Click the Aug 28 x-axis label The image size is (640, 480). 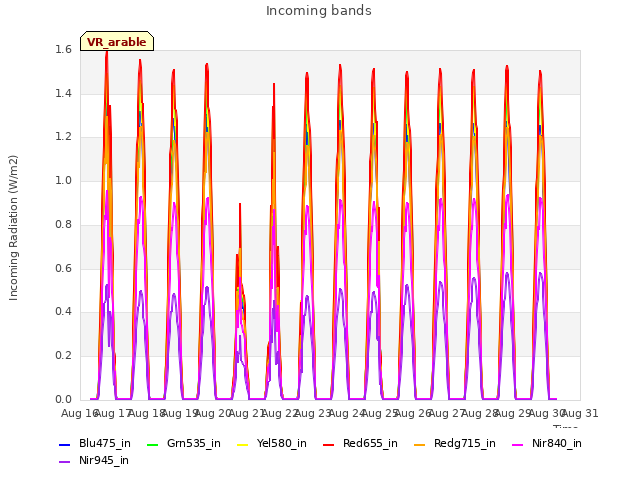[x=480, y=413]
